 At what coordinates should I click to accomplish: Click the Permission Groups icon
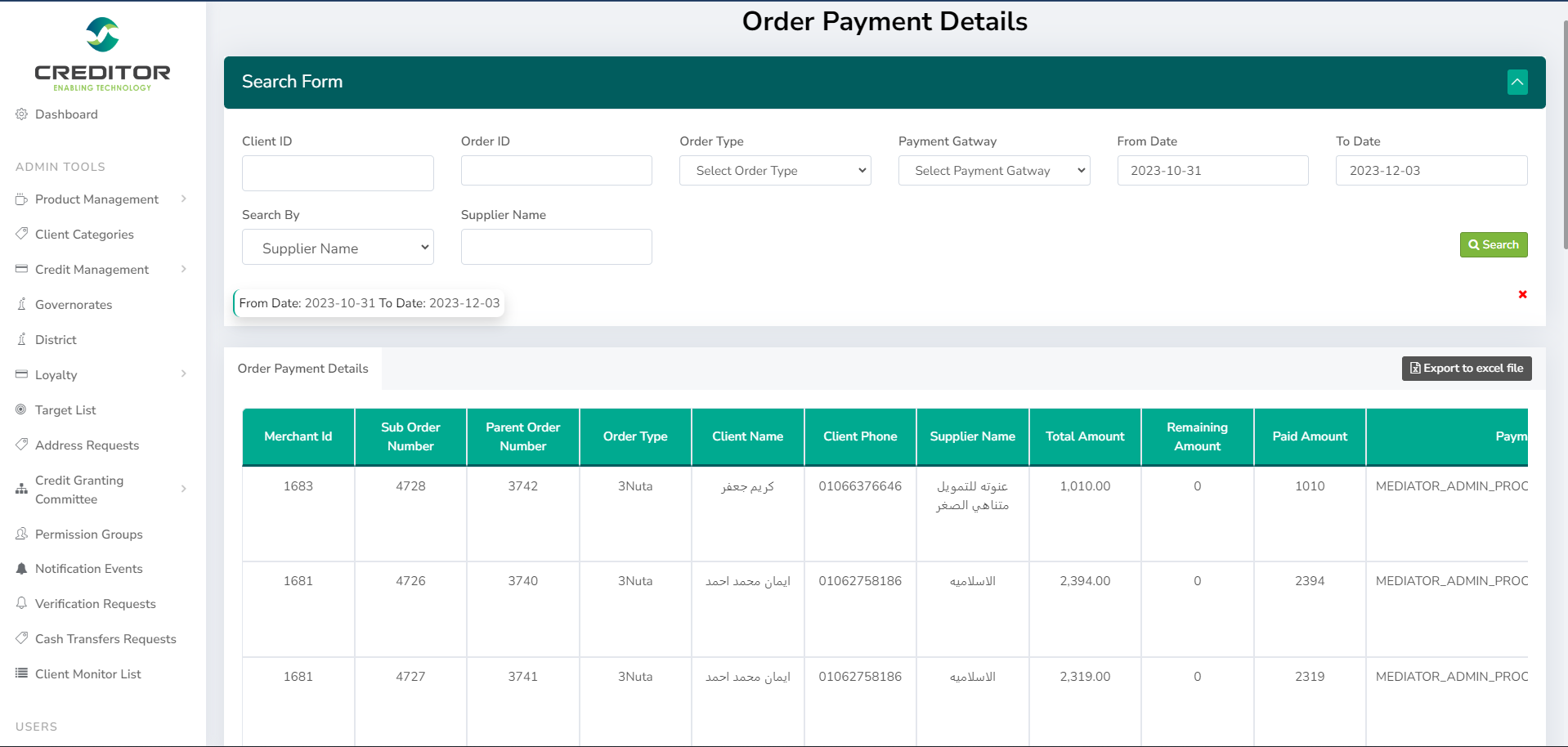pos(21,534)
